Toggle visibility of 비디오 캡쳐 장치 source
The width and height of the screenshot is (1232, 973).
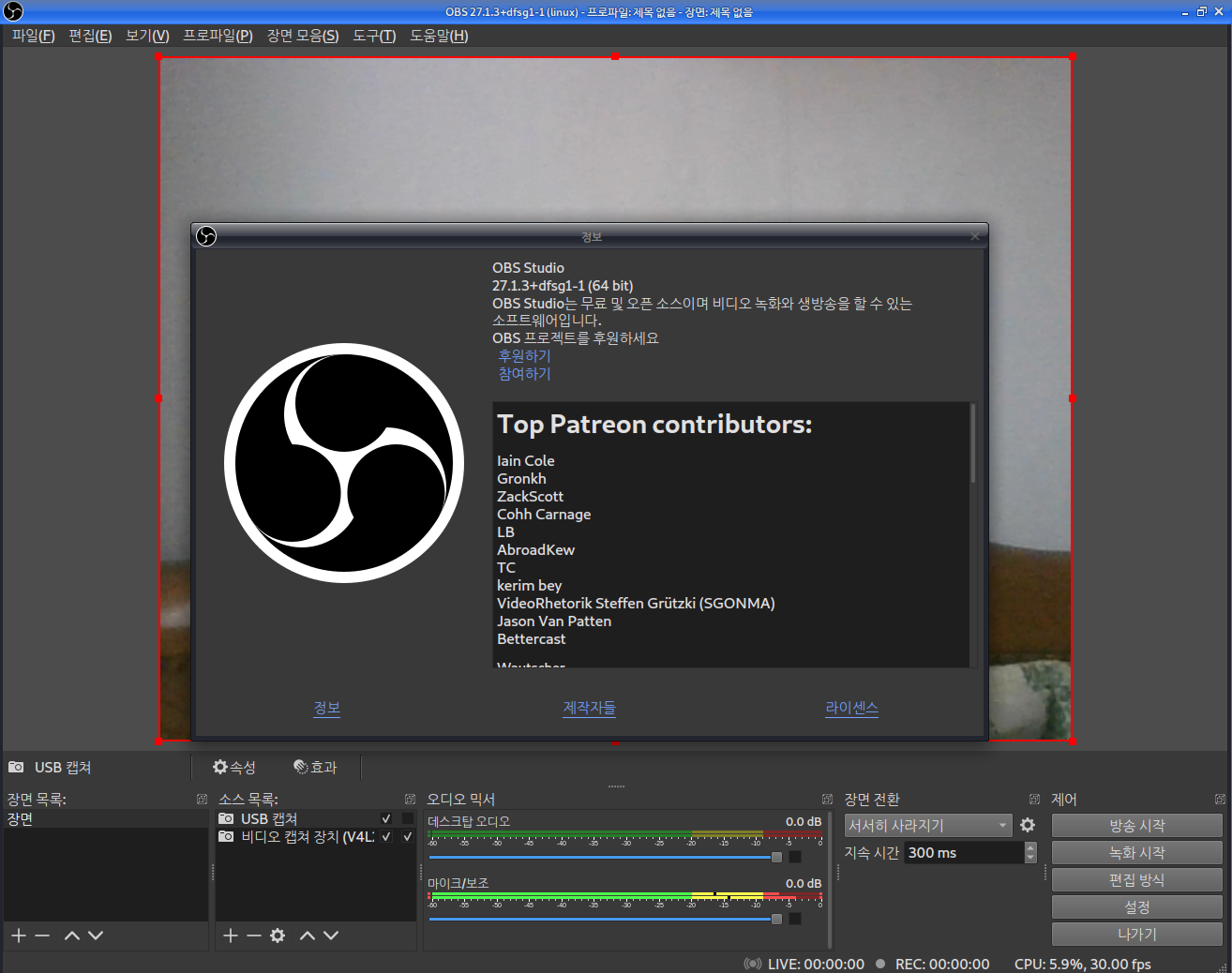386,836
